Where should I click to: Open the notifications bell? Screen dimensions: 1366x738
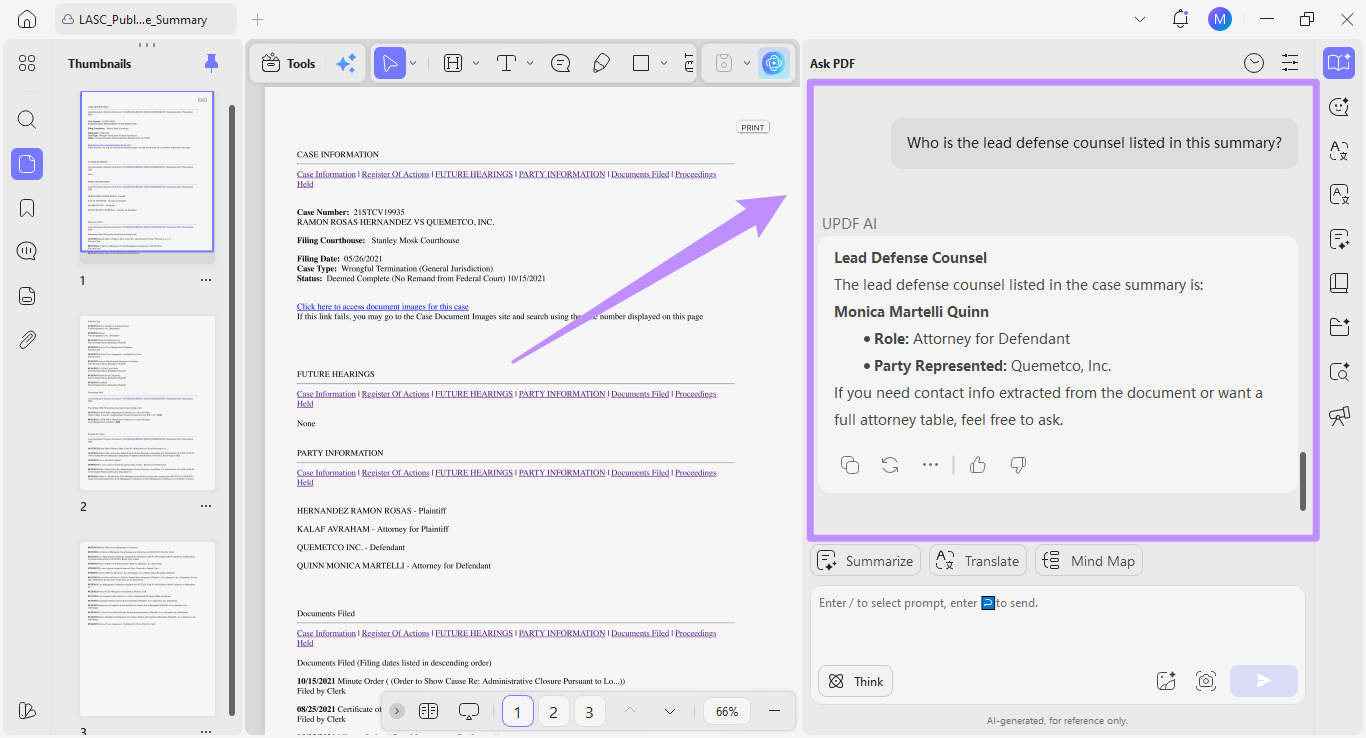(x=1180, y=19)
